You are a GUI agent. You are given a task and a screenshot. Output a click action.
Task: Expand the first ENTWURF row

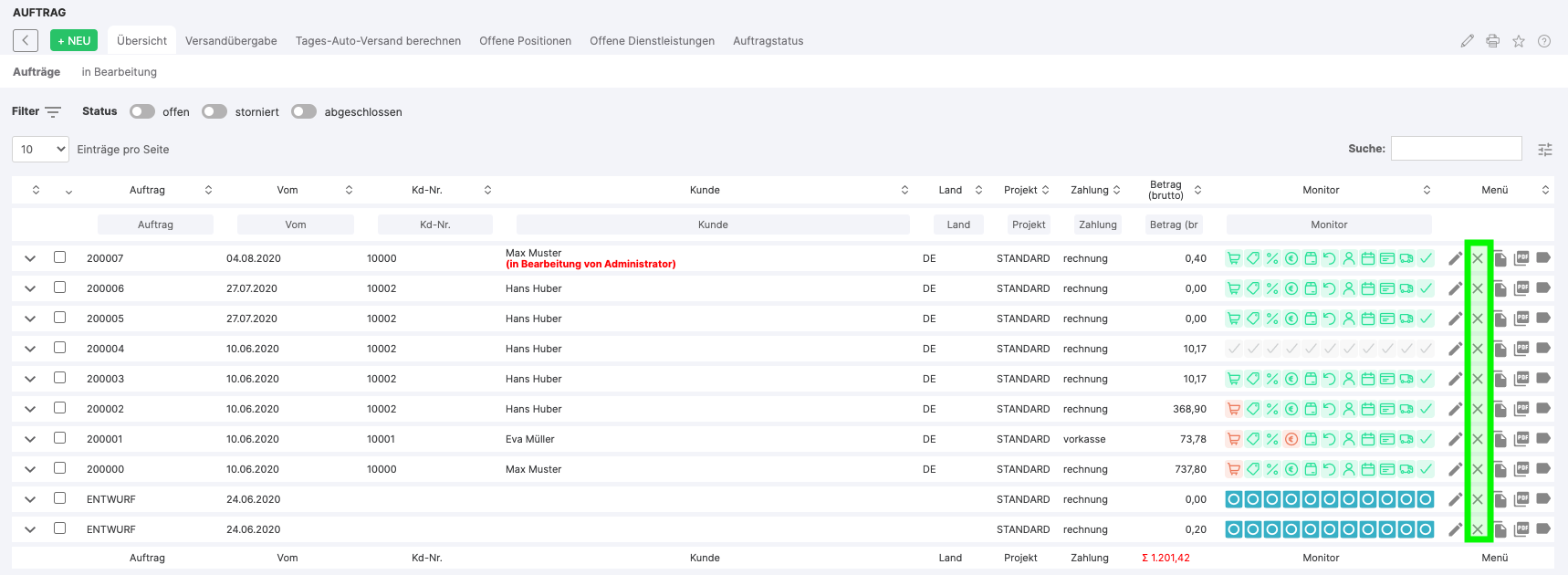pyautogui.click(x=30, y=499)
